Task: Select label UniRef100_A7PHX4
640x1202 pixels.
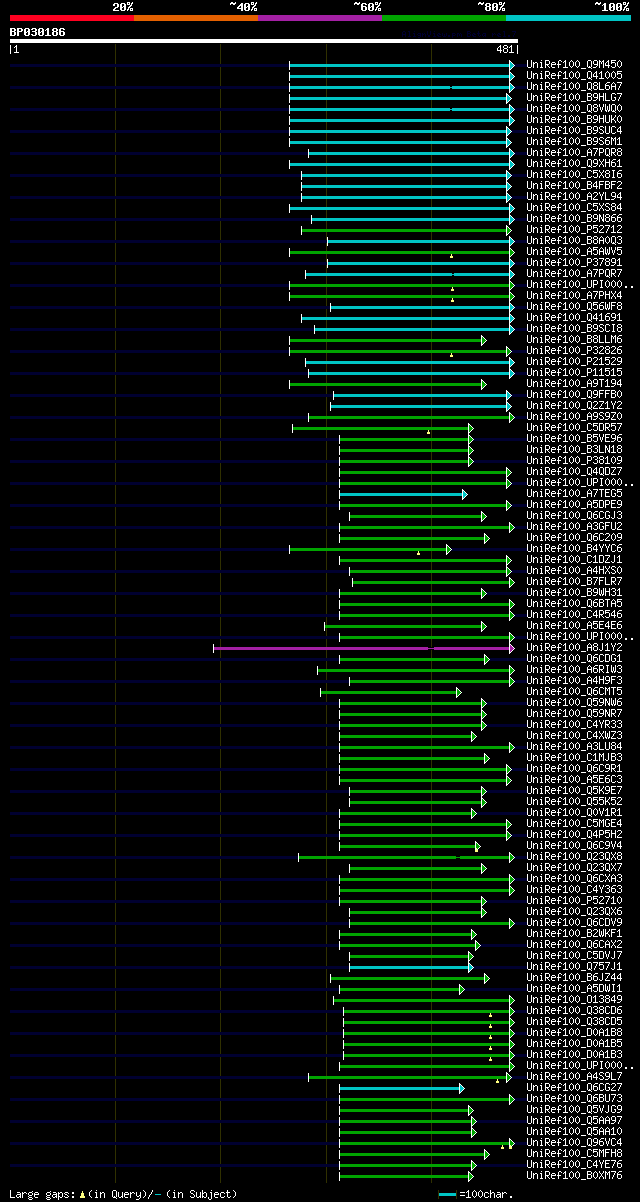Action: 574,295
